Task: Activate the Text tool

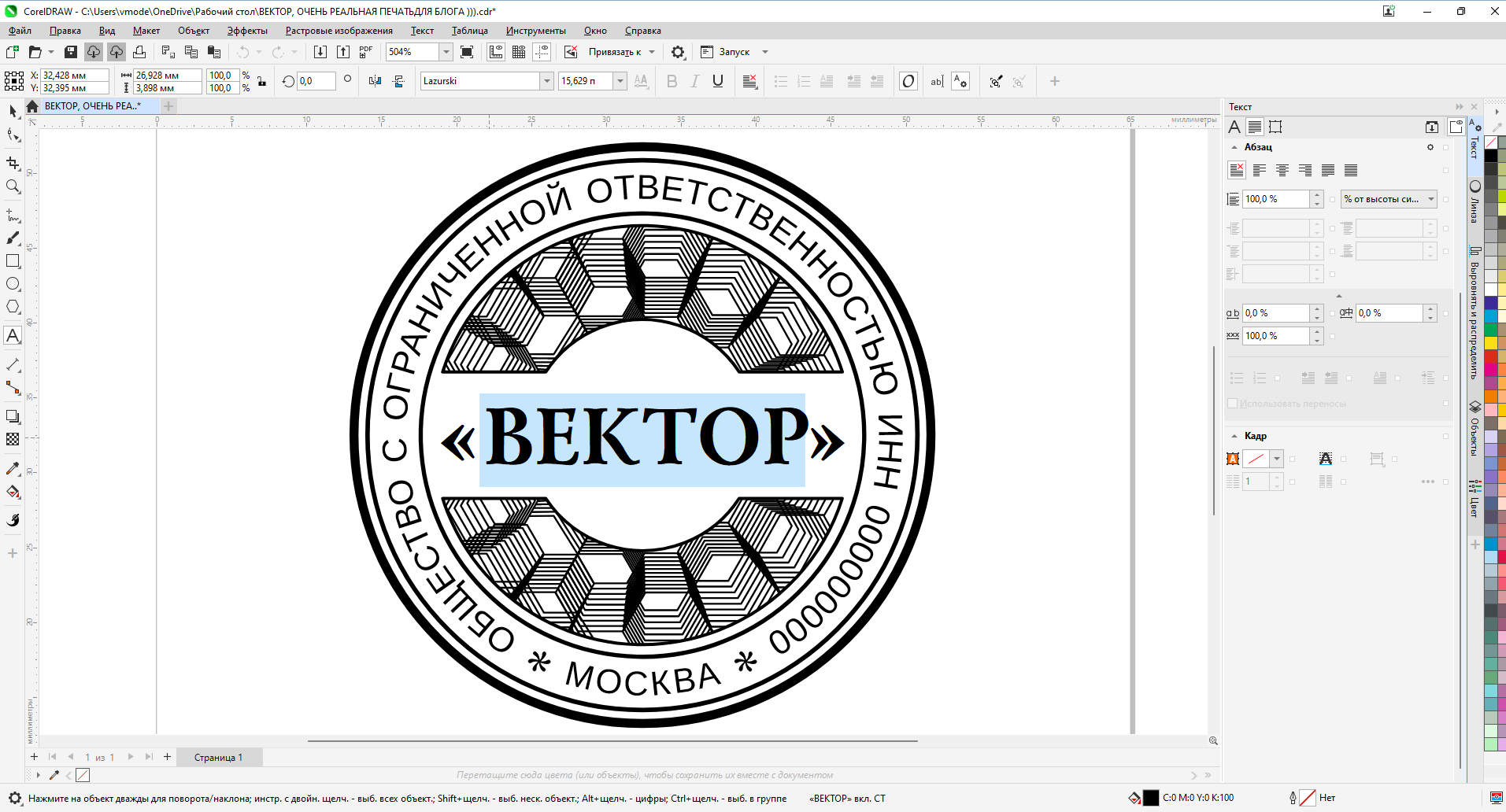Action: point(13,336)
